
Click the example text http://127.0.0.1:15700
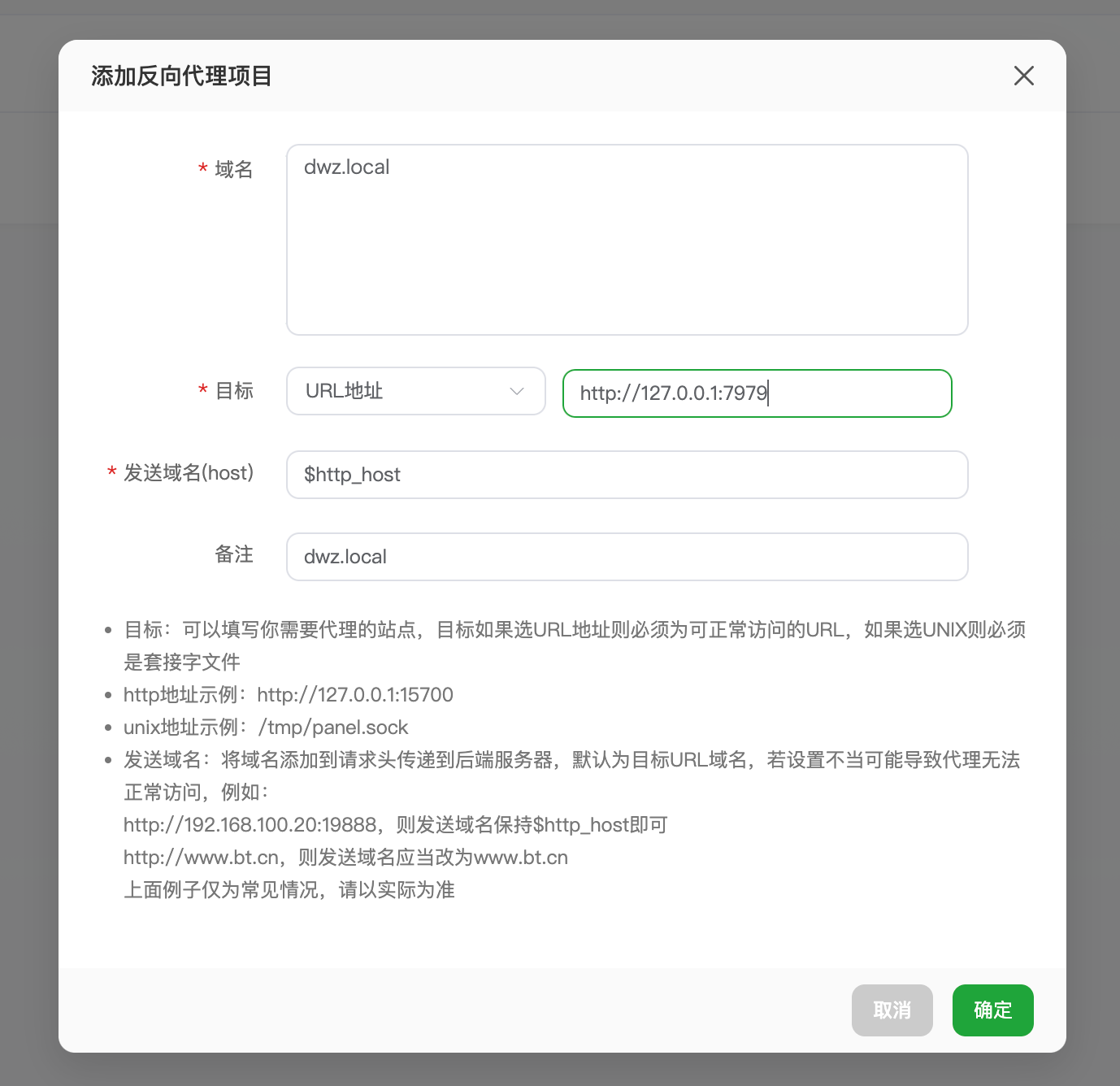coord(355,695)
